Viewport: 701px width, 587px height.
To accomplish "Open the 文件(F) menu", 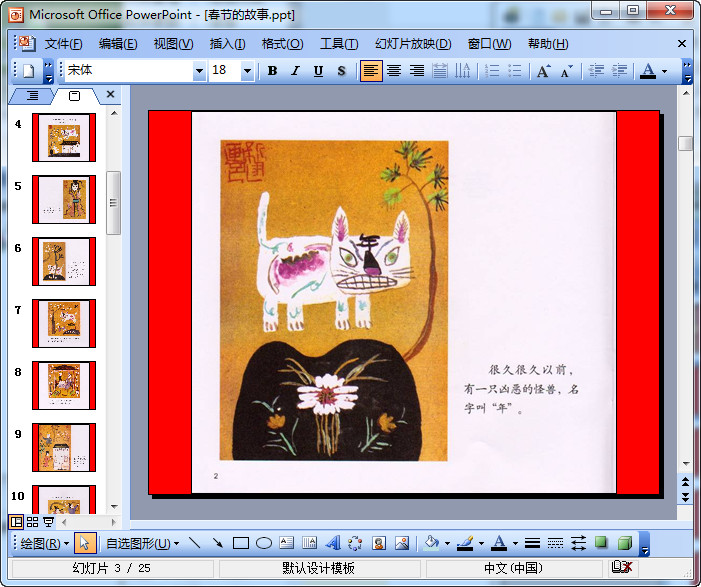I will pos(63,44).
